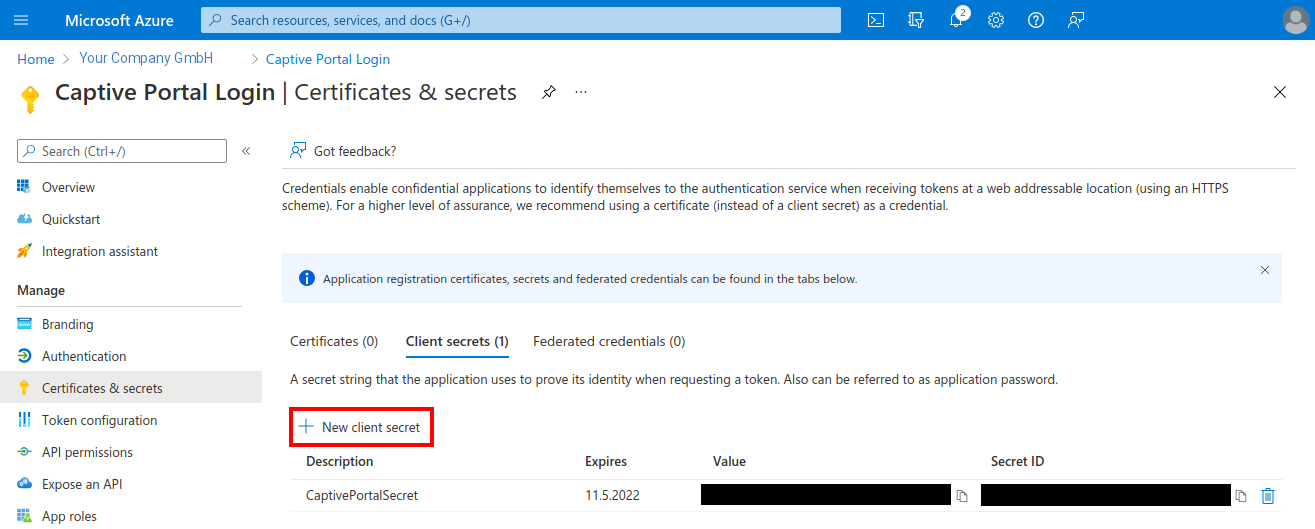Open Got feedback? link

(343, 151)
